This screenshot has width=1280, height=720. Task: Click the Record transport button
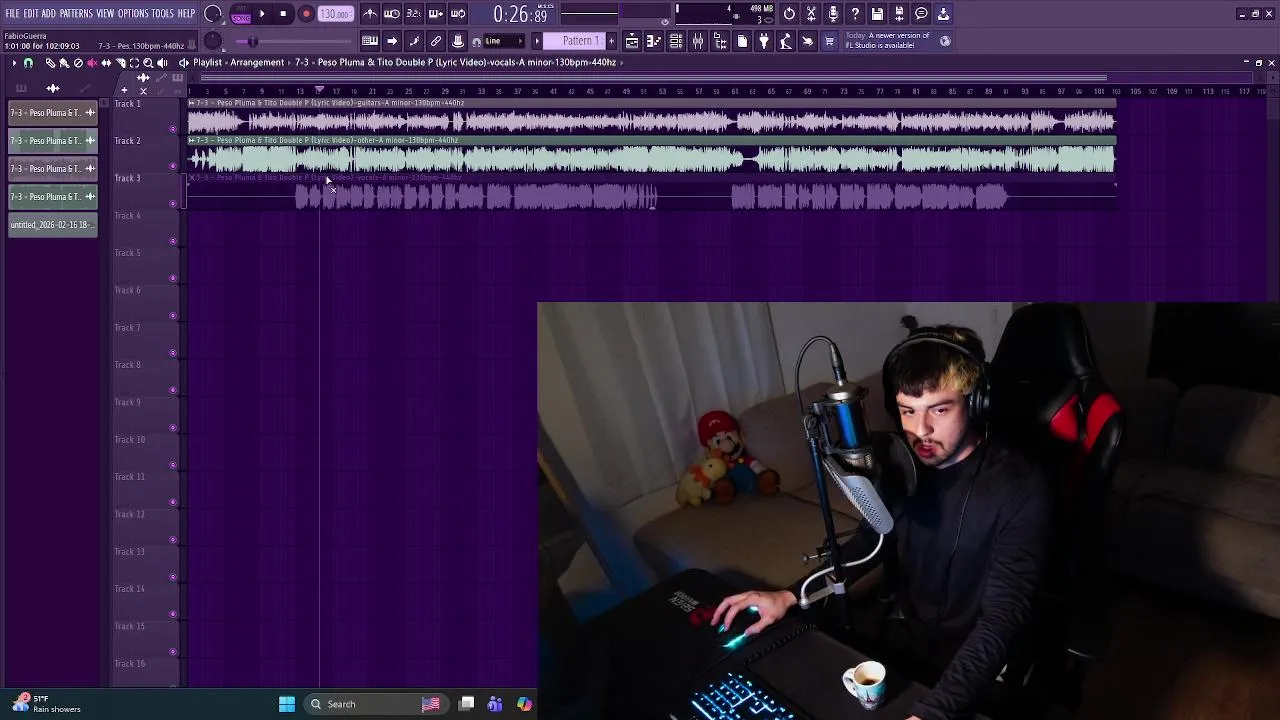[306, 14]
